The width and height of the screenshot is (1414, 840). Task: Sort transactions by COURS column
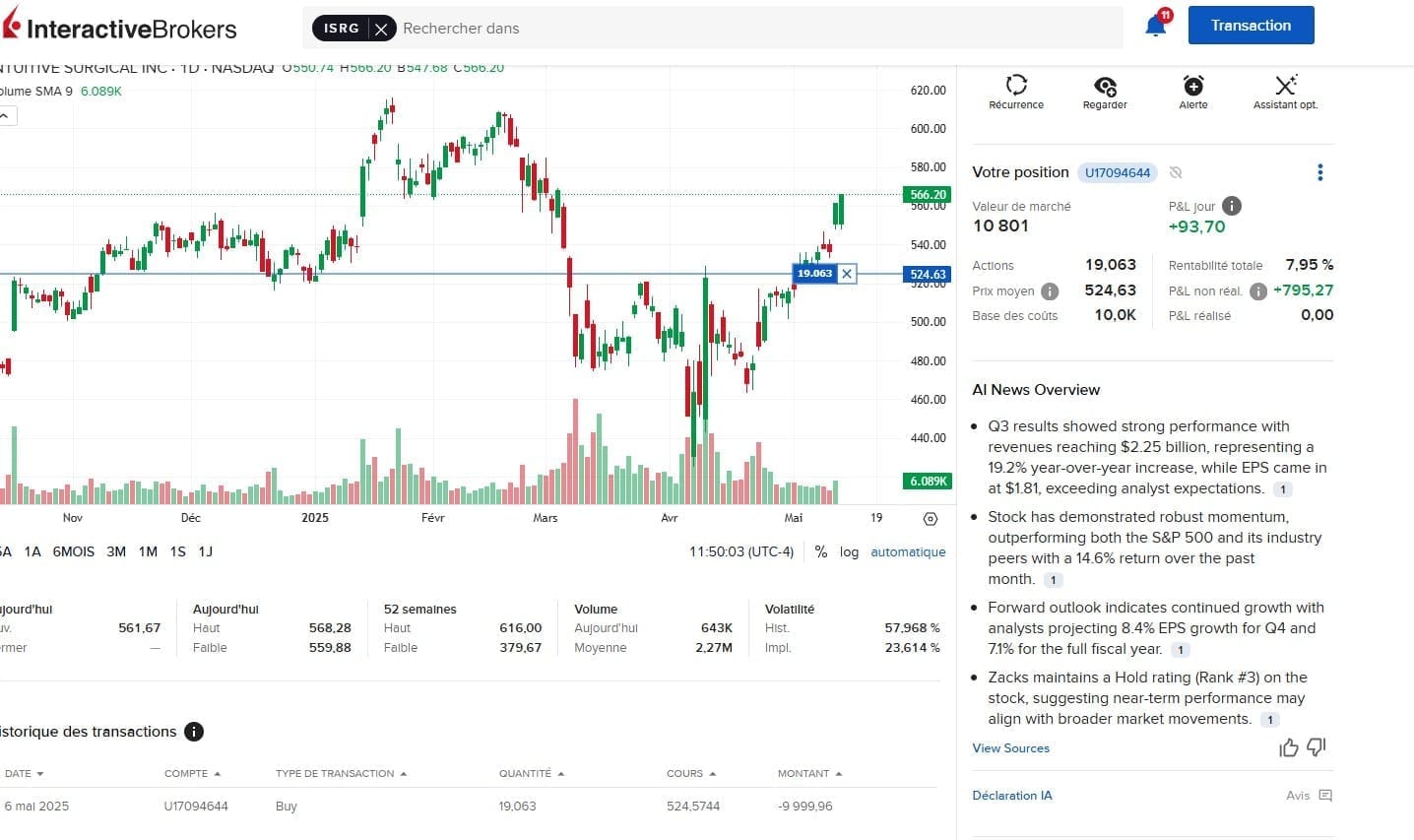pyautogui.click(x=690, y=773)
